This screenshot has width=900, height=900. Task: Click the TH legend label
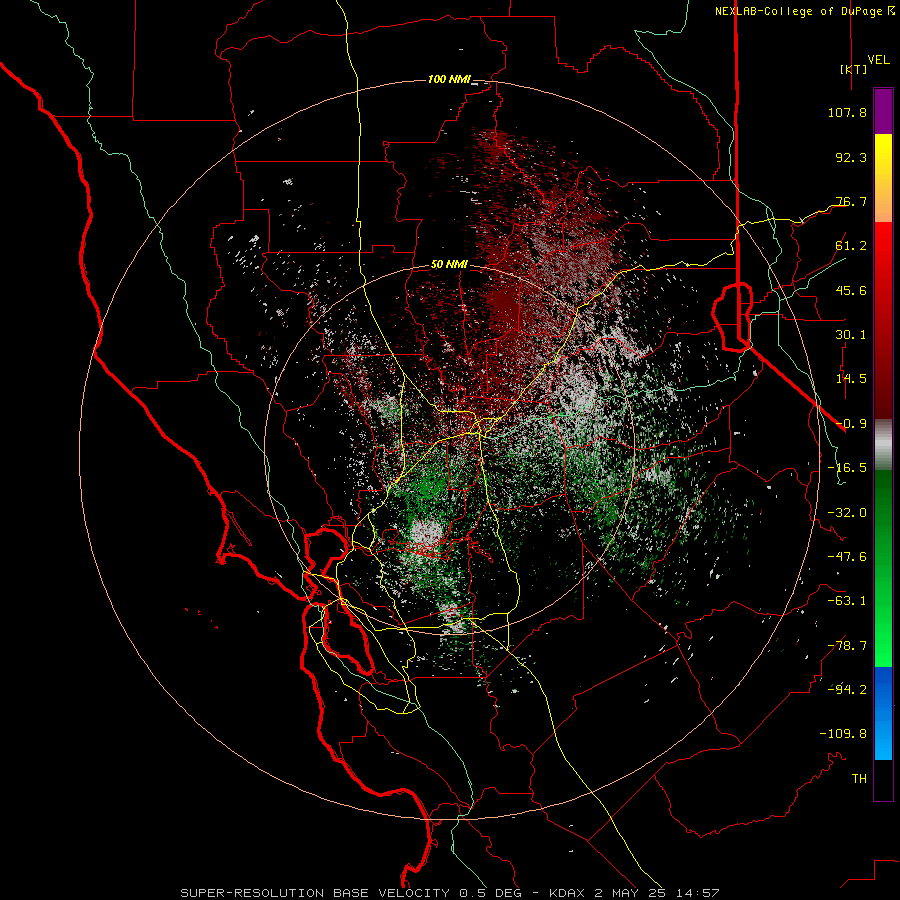pyautogui.click(x=859, y=779)
